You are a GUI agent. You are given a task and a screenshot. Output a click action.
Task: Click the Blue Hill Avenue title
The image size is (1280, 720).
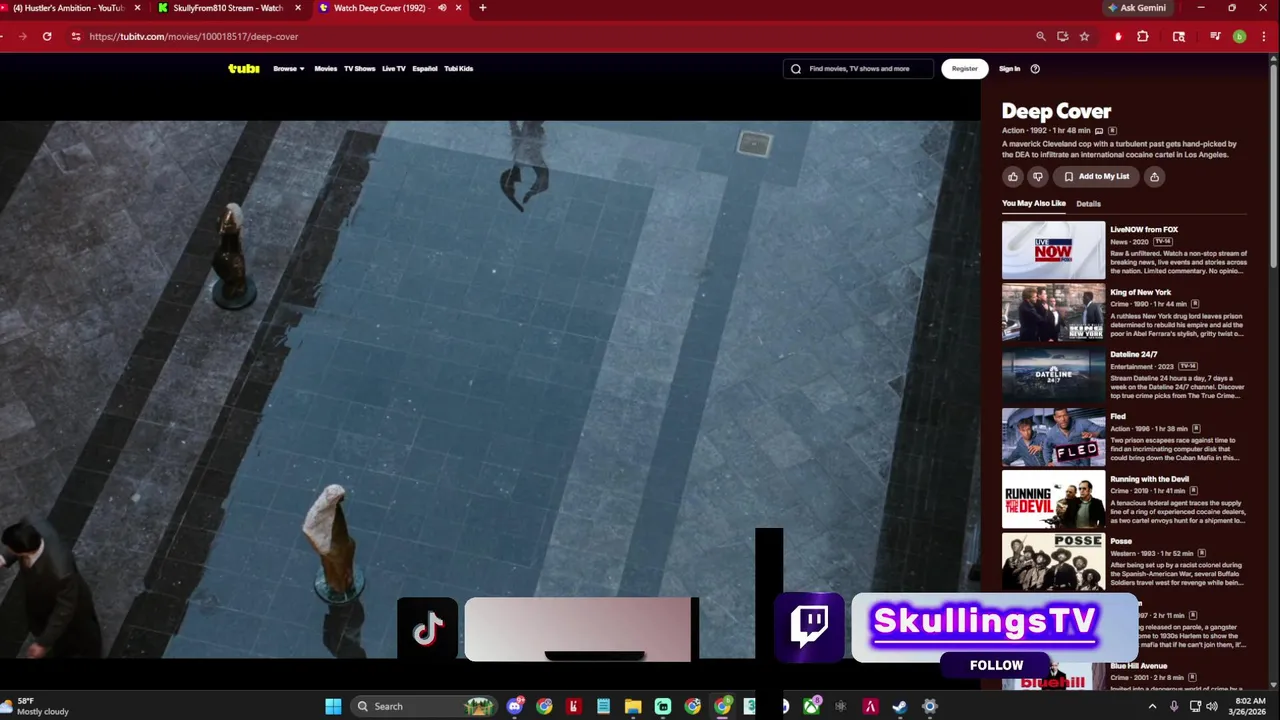coord(1139,666)
